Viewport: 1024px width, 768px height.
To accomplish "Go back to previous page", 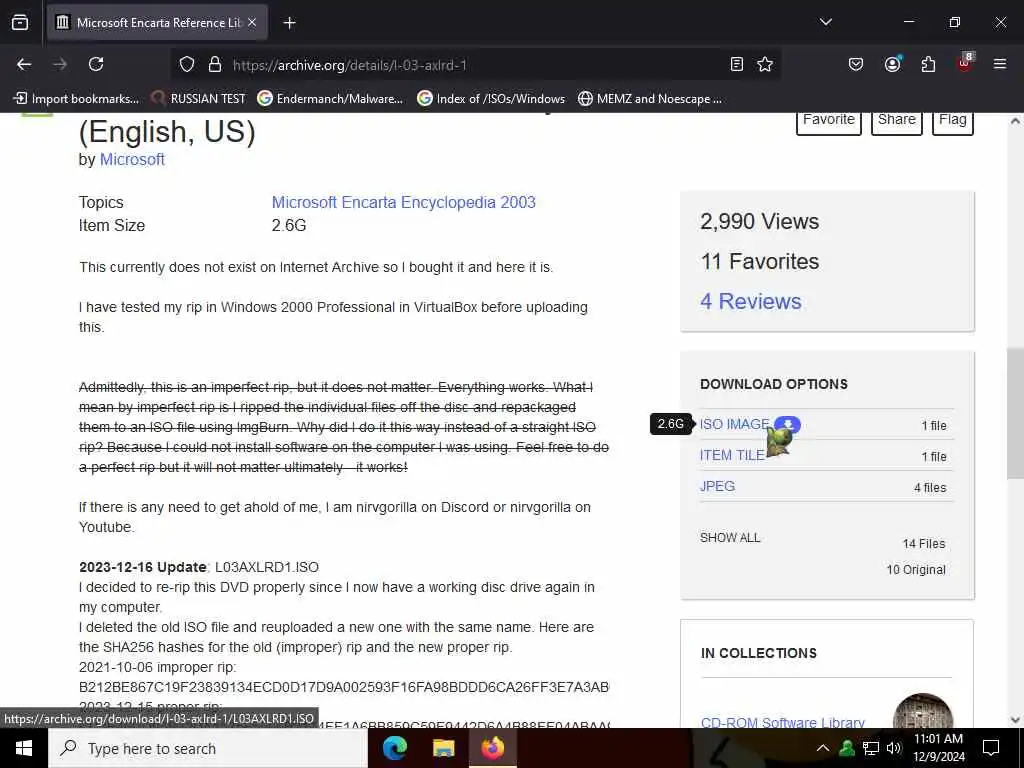I will coord(24,64).
